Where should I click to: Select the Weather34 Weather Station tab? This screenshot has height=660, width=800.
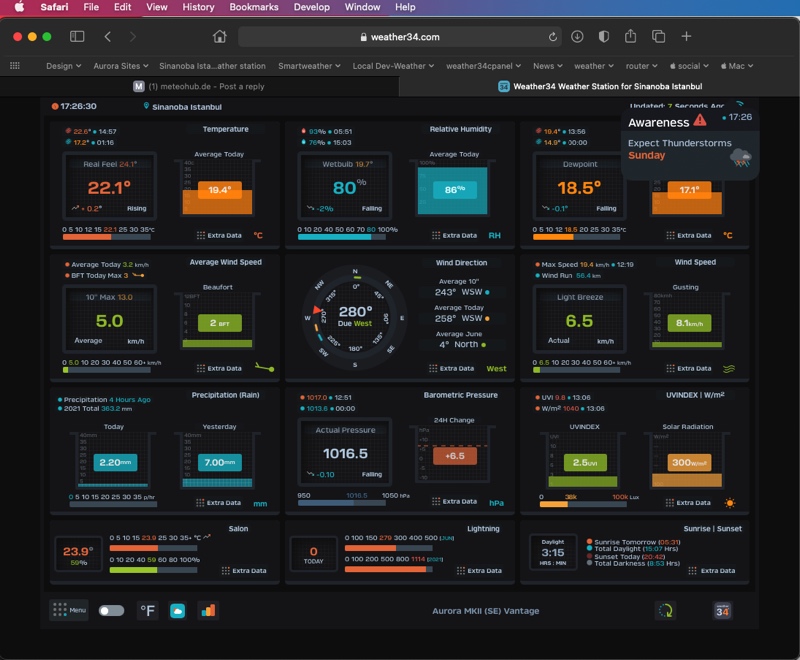pos(599,86)
